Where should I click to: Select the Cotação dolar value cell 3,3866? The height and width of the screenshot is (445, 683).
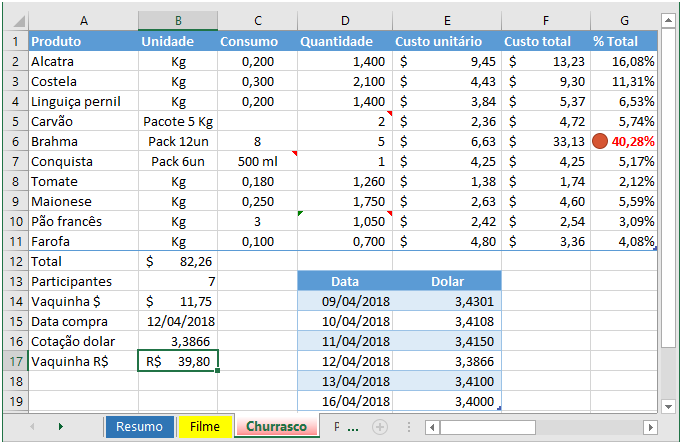(177, 342)
